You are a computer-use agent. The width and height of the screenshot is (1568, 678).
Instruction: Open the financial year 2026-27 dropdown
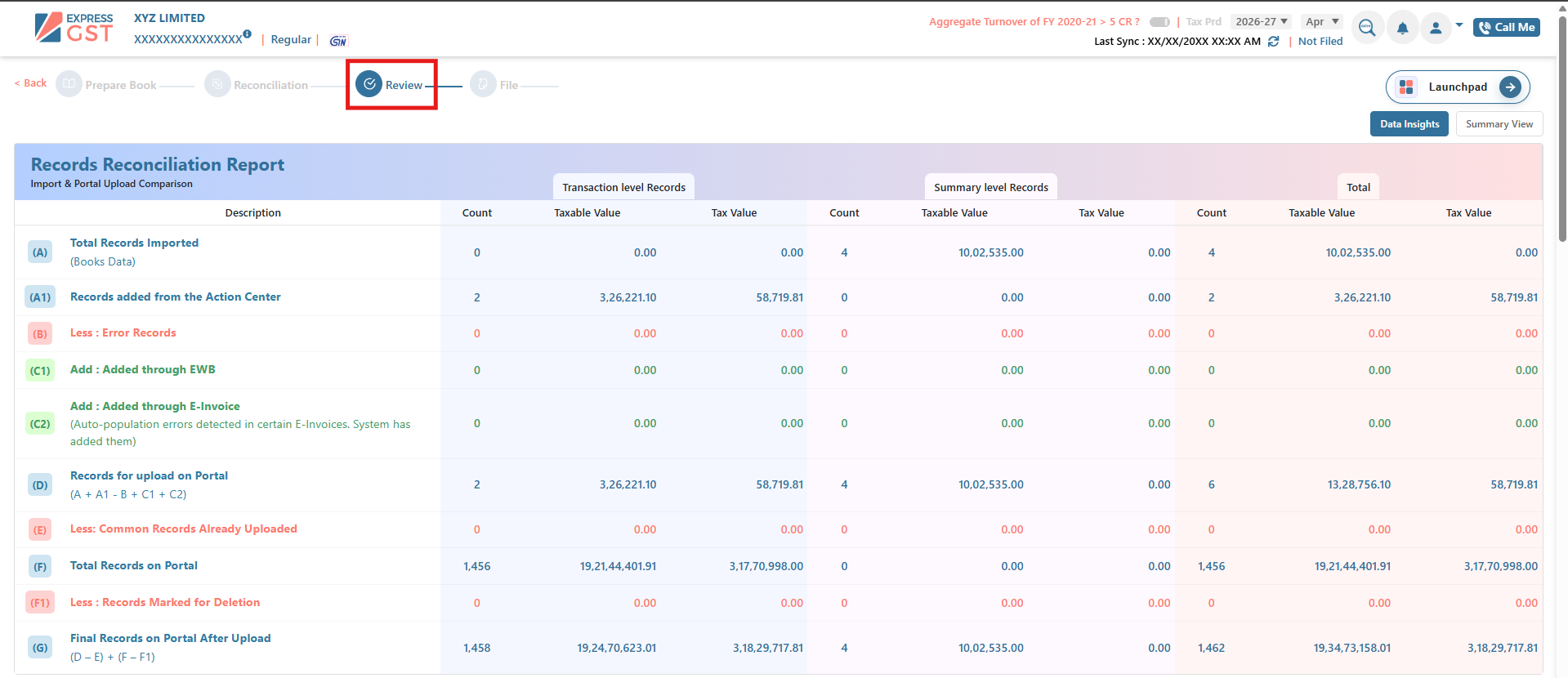point(1261,22)
